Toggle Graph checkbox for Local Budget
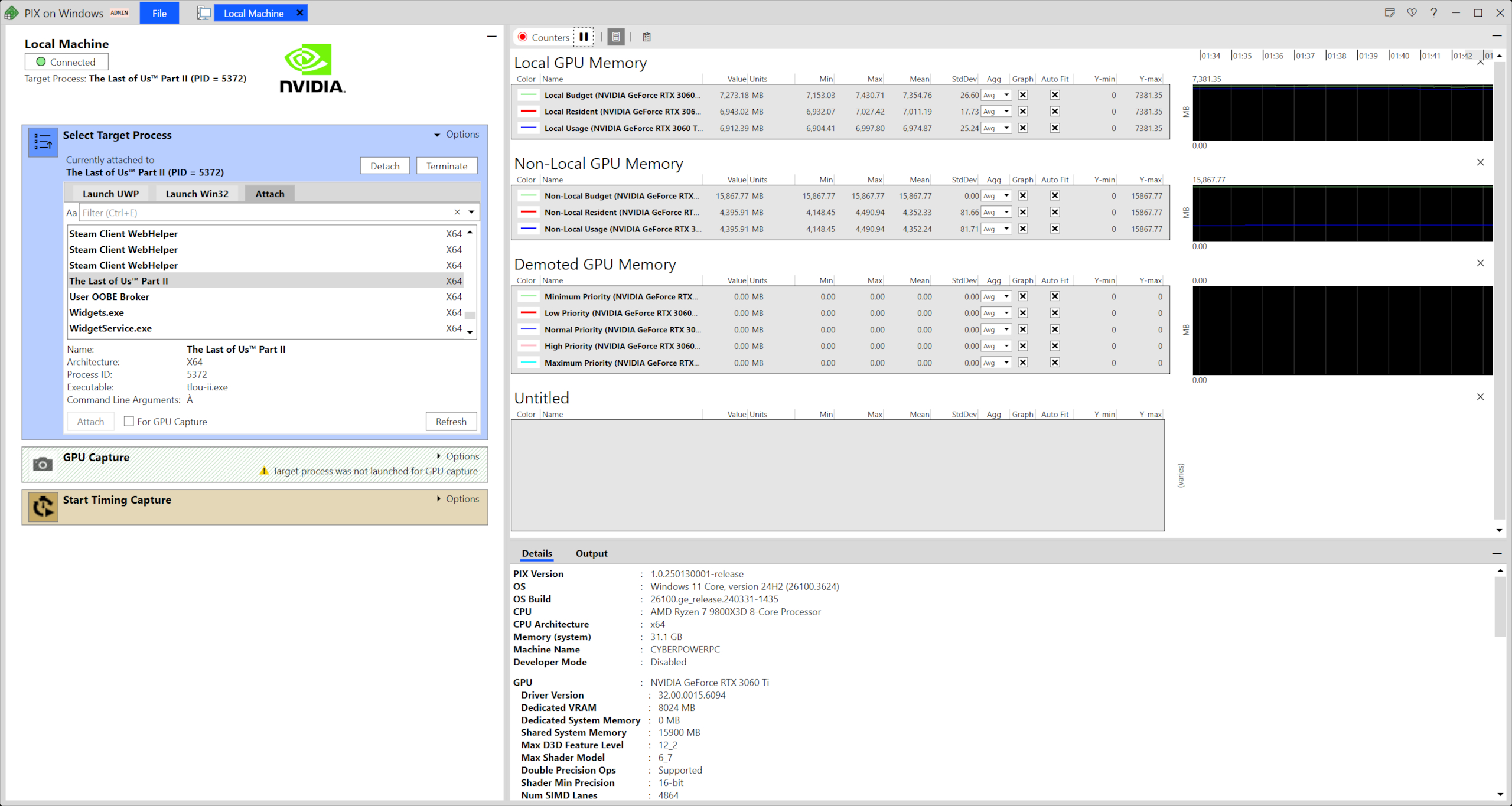Viewport: 1512px width, 806px height. pos(1023,95)
